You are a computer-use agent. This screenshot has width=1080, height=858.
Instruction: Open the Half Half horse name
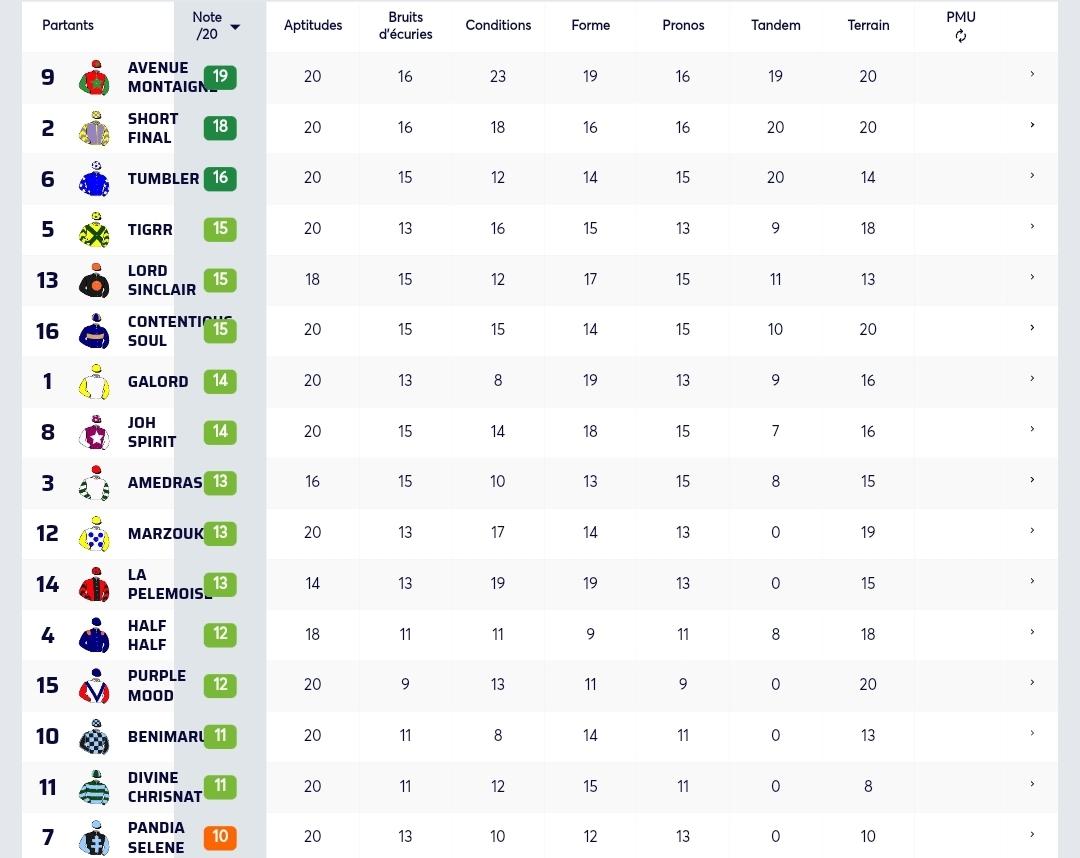[x=147, y=635]
